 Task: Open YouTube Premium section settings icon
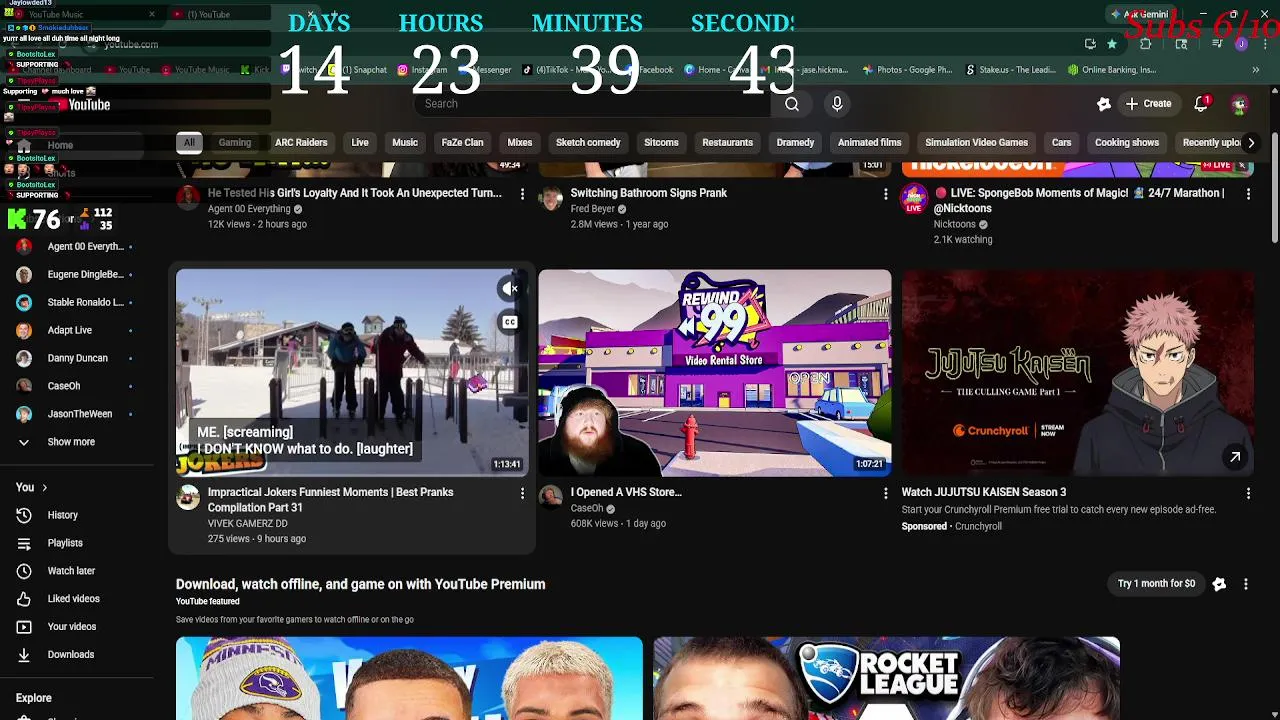[1219, 584]
